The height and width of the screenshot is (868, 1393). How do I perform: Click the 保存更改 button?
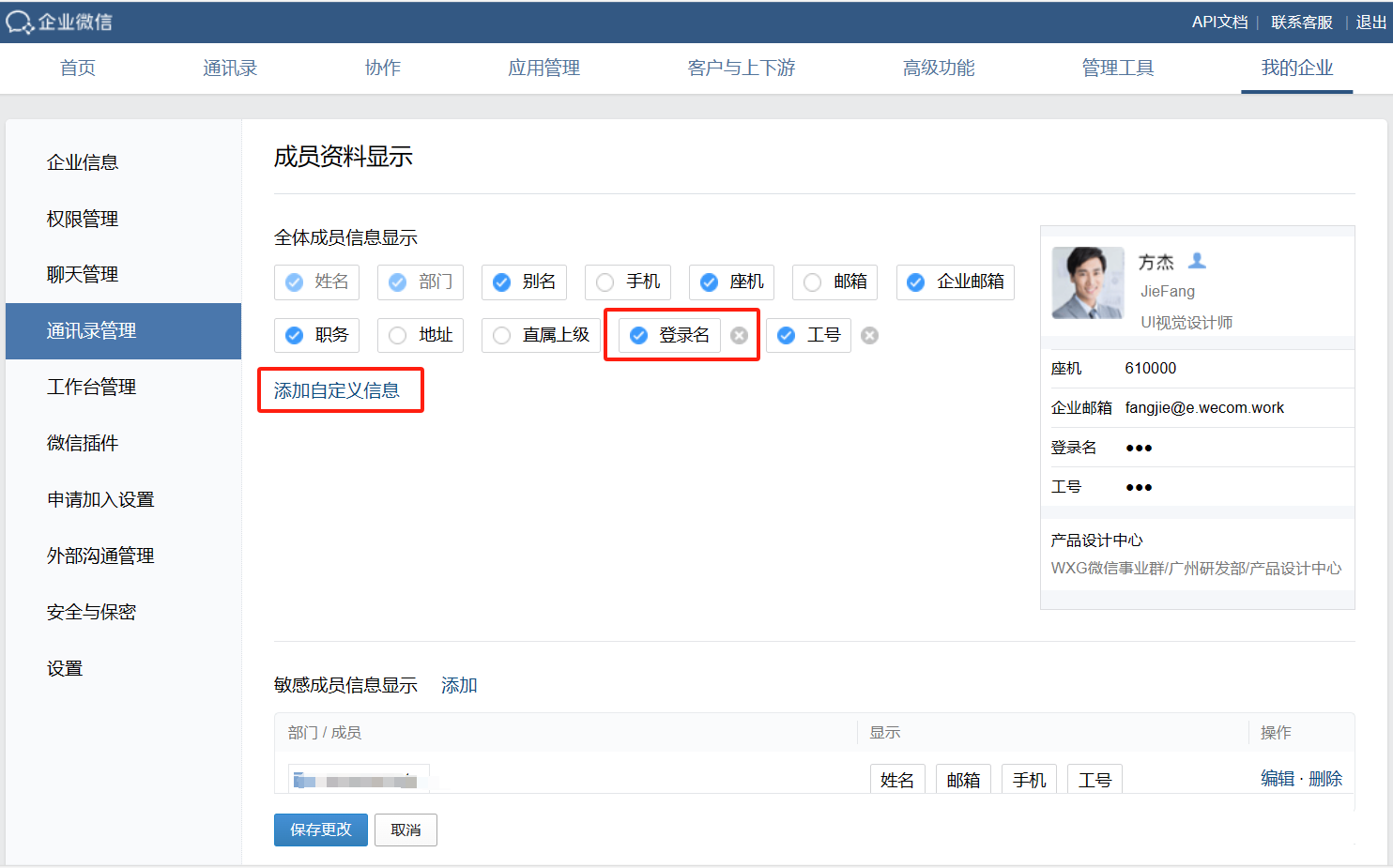(x=321, y=830)
